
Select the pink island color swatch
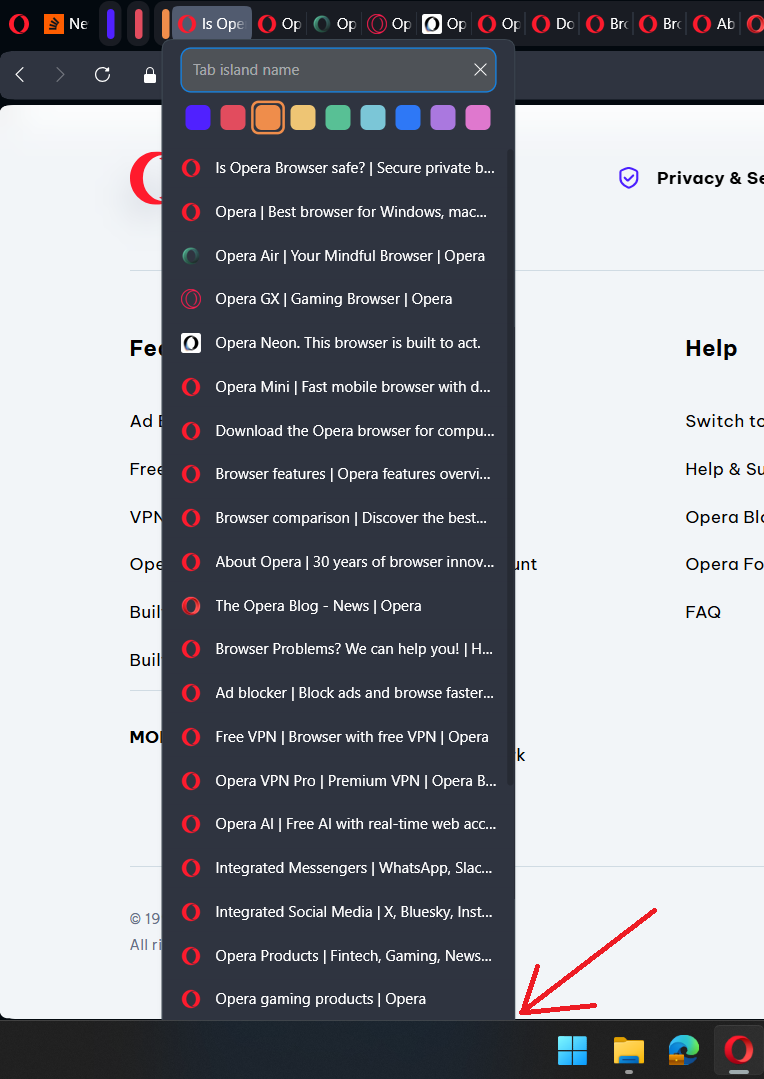click(x=478, y=117)
